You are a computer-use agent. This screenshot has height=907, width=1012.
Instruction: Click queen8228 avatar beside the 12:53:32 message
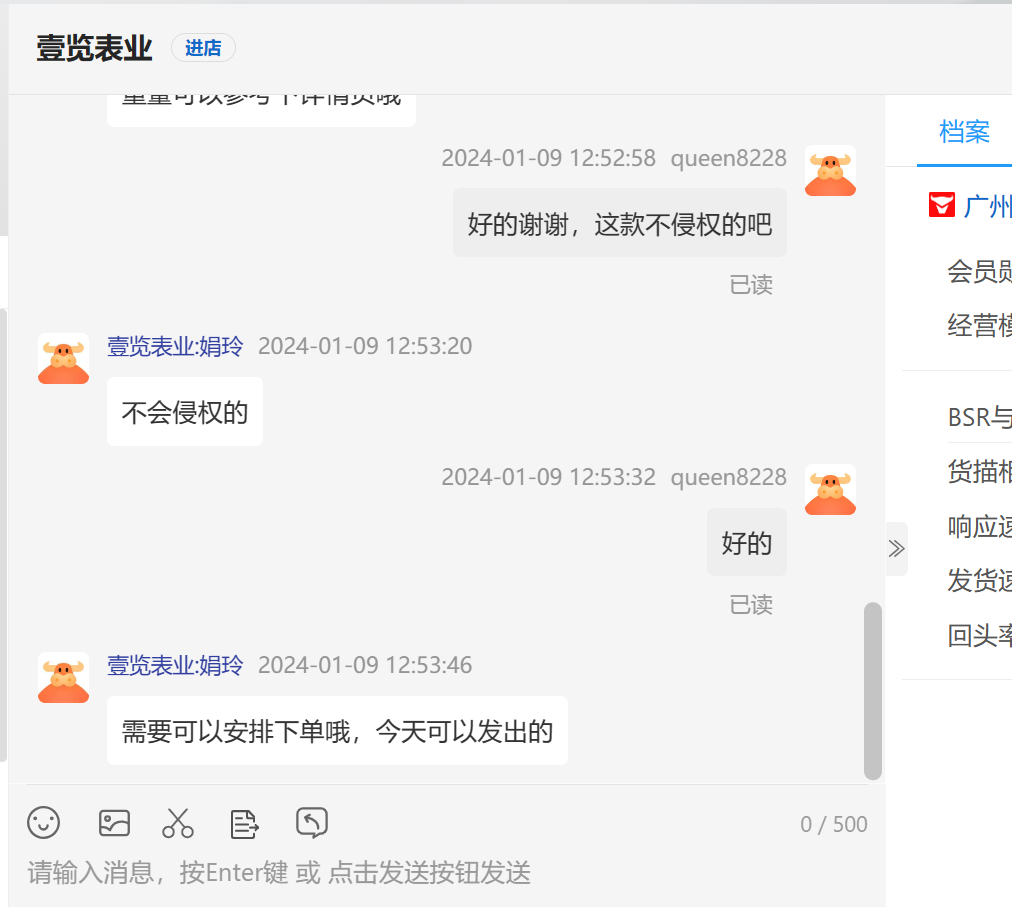pos(830,490)
